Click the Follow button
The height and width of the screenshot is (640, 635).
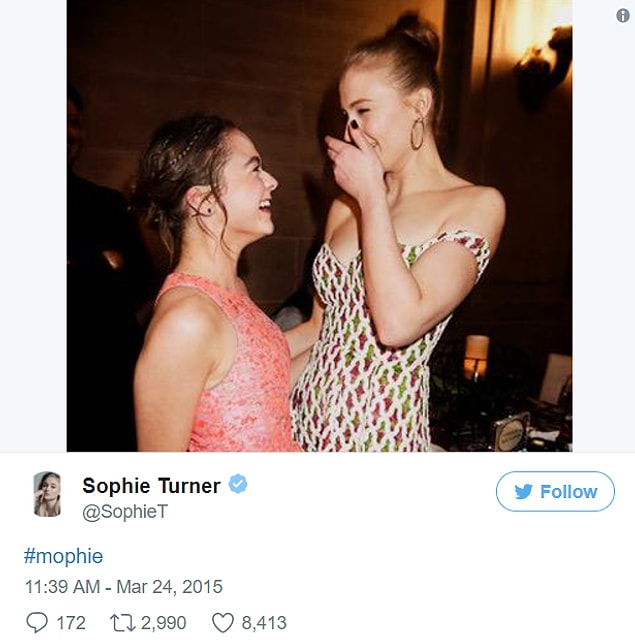tap(555, 491)
